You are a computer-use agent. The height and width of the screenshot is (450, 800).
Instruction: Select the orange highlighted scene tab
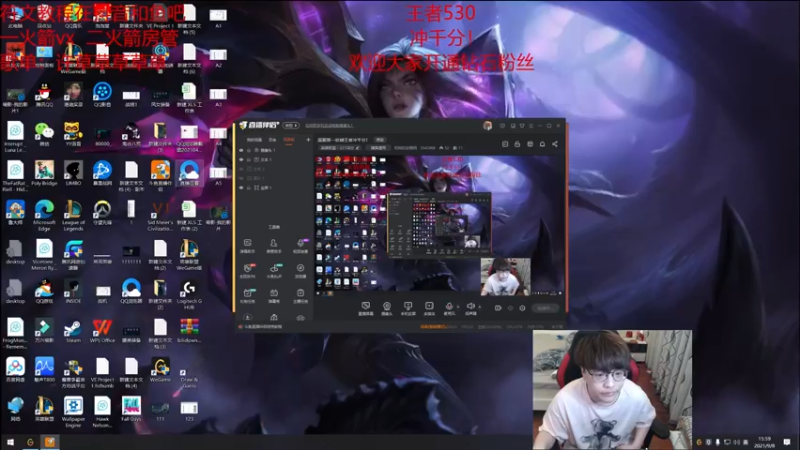(289, 140)
